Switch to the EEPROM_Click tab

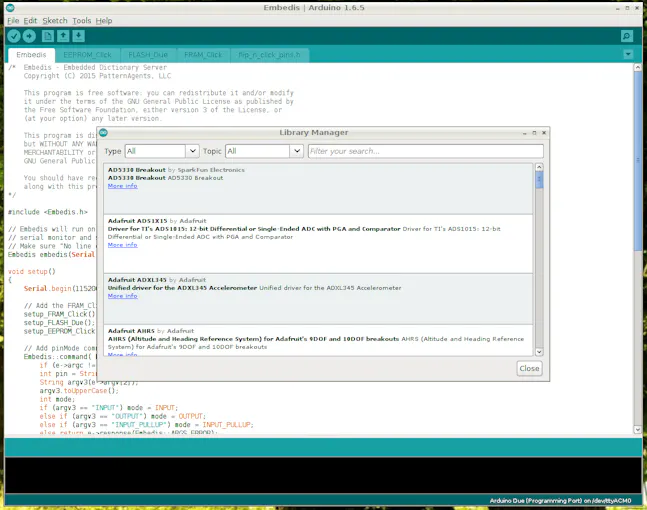87,55
